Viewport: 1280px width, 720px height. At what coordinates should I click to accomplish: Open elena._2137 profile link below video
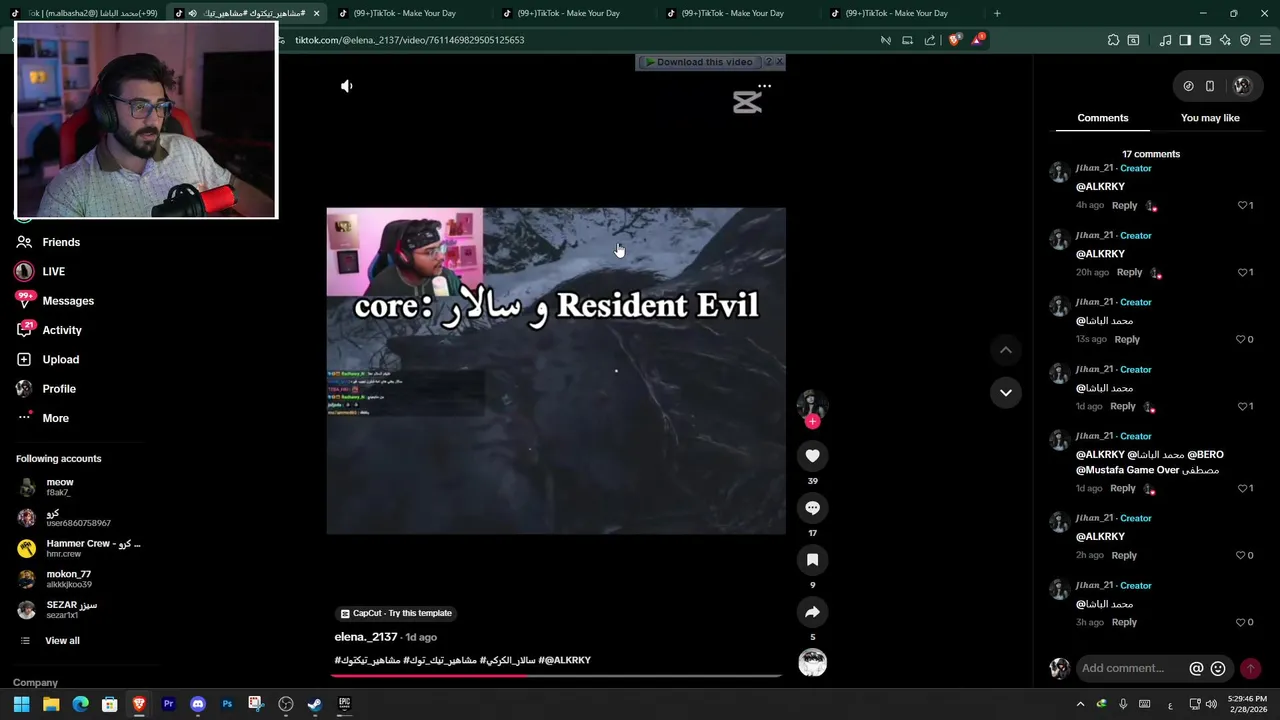click(x=365, y=637)
